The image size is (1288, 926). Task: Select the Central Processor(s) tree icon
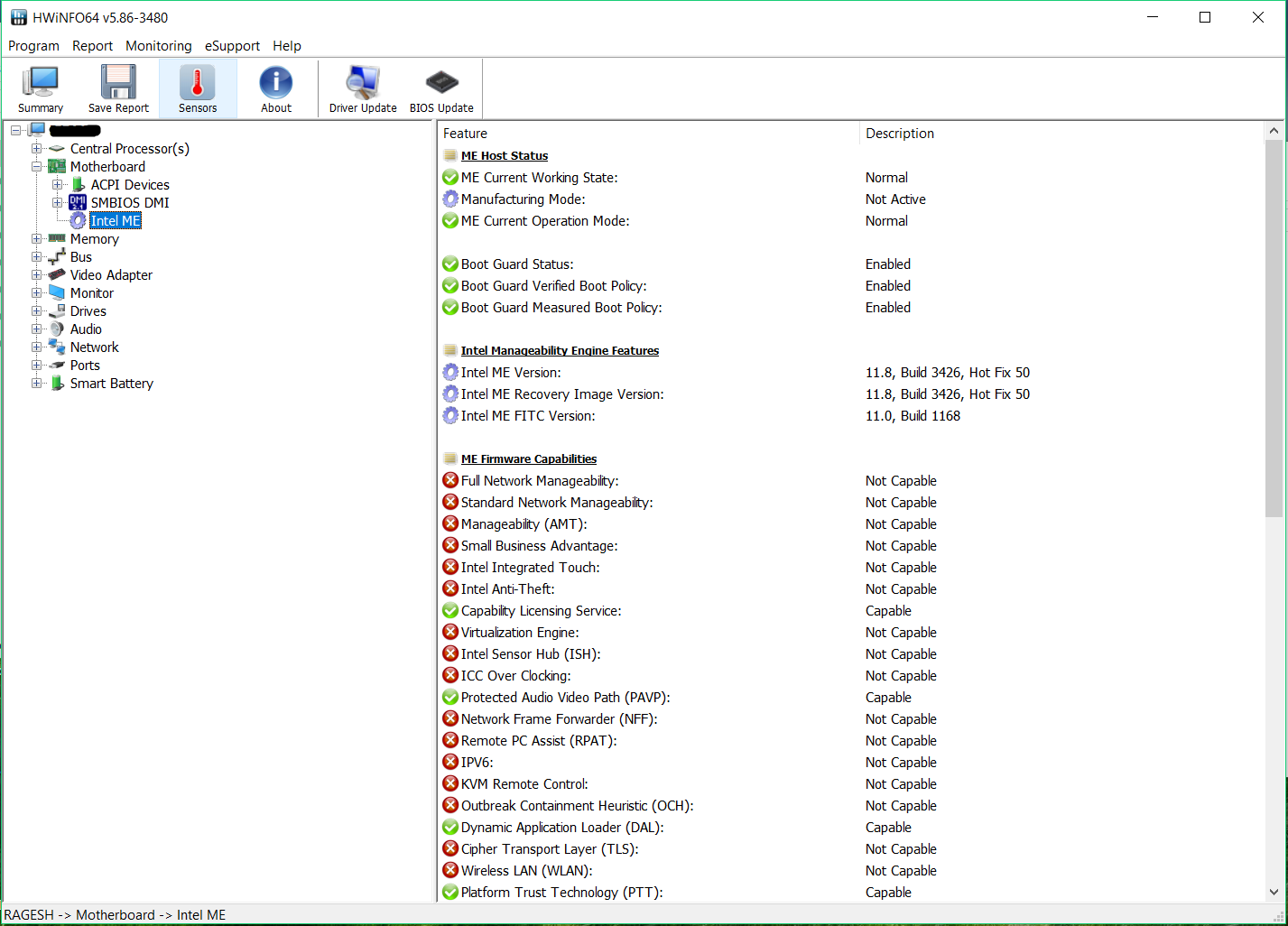coord(57,149)
